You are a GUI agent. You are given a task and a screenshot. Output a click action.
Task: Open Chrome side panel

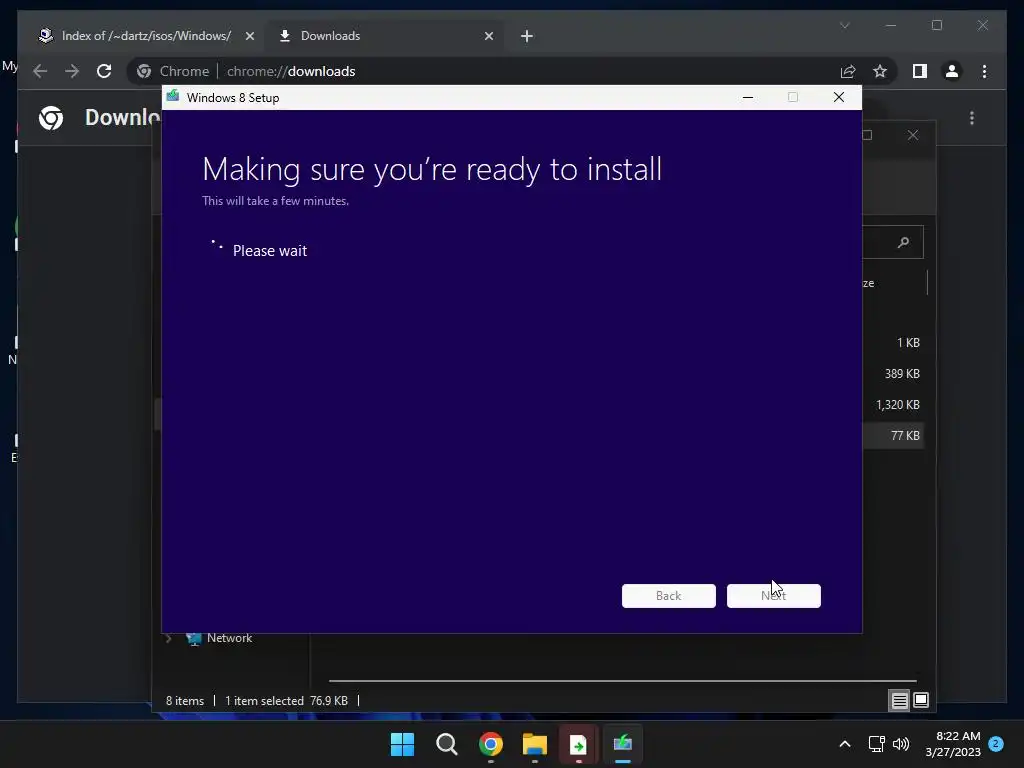click(x=920, y=71)
